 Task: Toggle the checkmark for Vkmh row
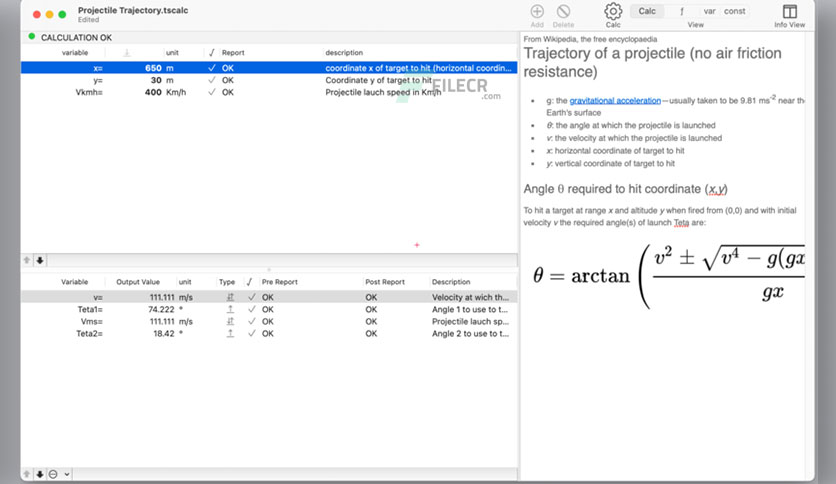point(212,92)
